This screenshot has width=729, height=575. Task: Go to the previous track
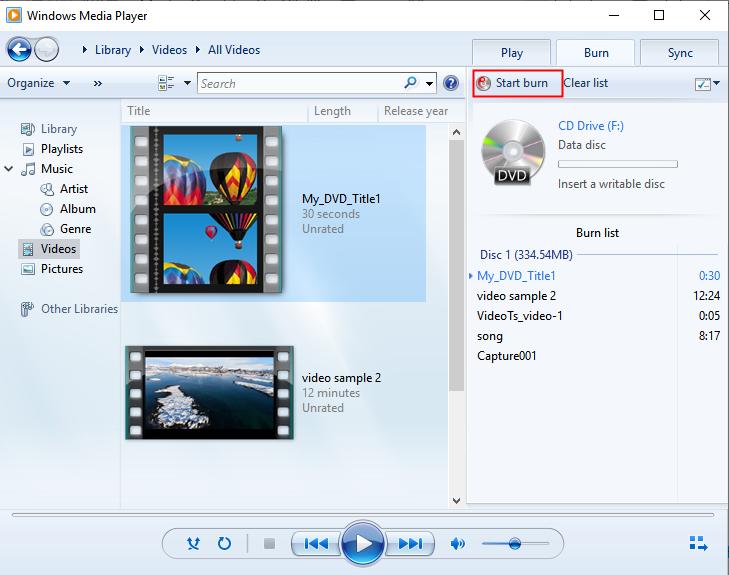[316, 544]
